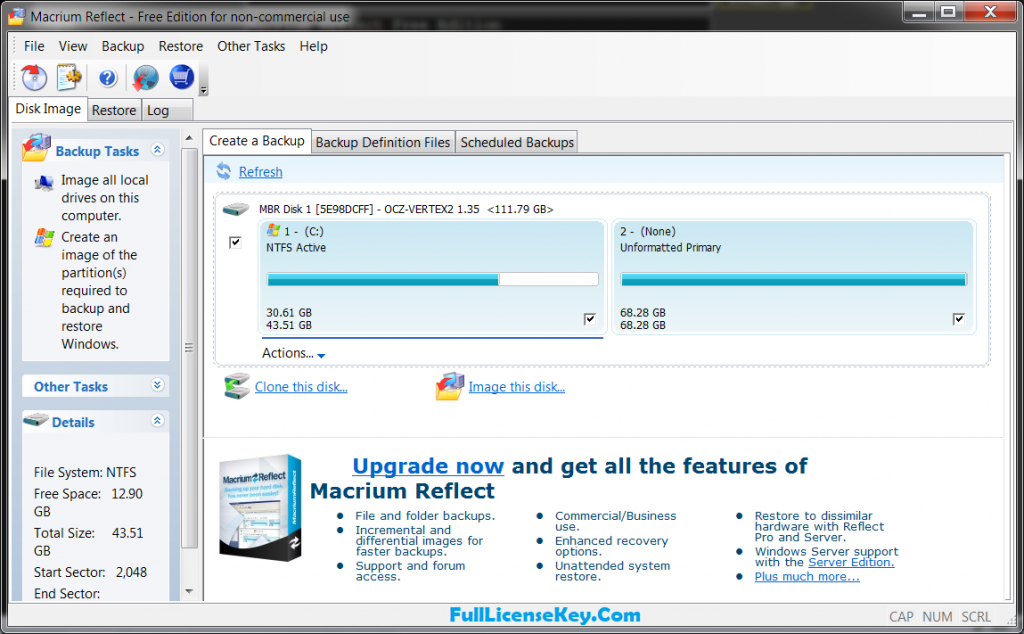Collapse the Details panel chevron

157,420
